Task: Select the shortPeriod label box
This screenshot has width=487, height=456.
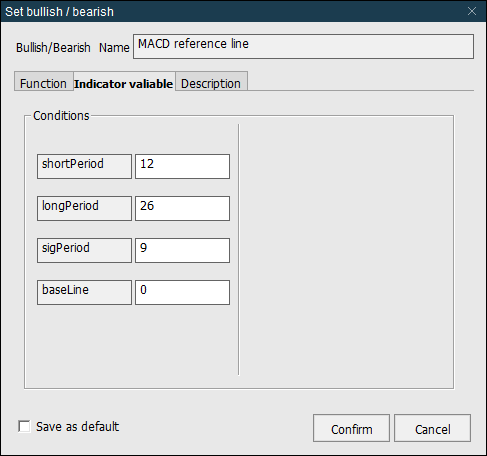Action: (x=84, y=166)
